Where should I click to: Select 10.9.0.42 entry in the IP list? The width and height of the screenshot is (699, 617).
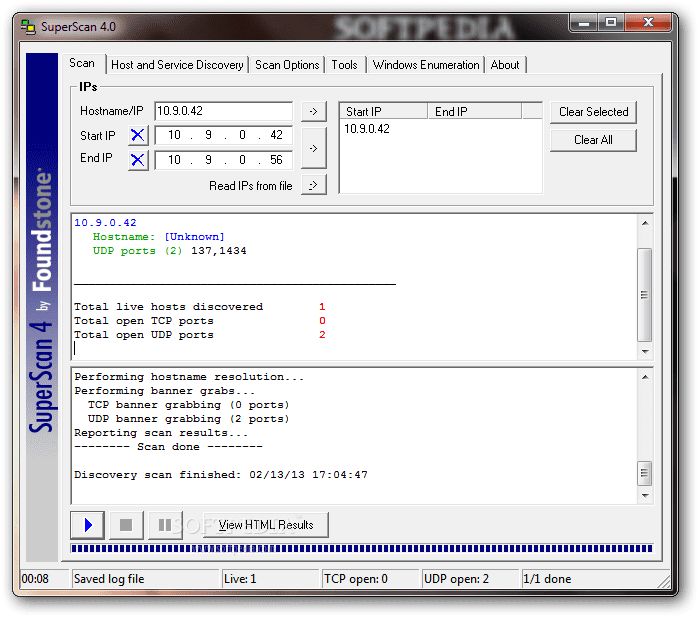click(x=368, y=129)
